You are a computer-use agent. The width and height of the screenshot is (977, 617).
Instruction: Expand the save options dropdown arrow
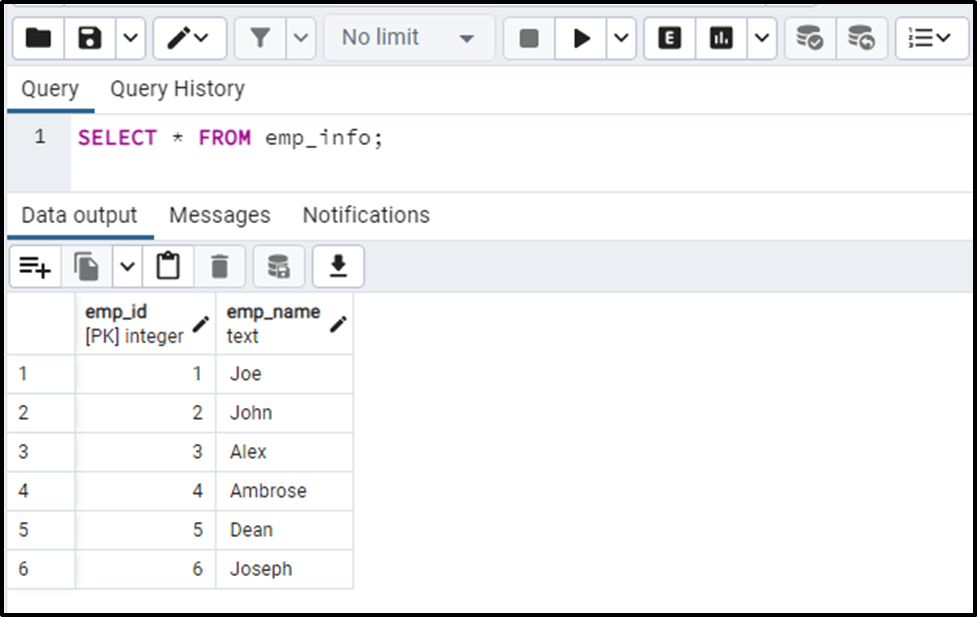[x=130, y=38]
